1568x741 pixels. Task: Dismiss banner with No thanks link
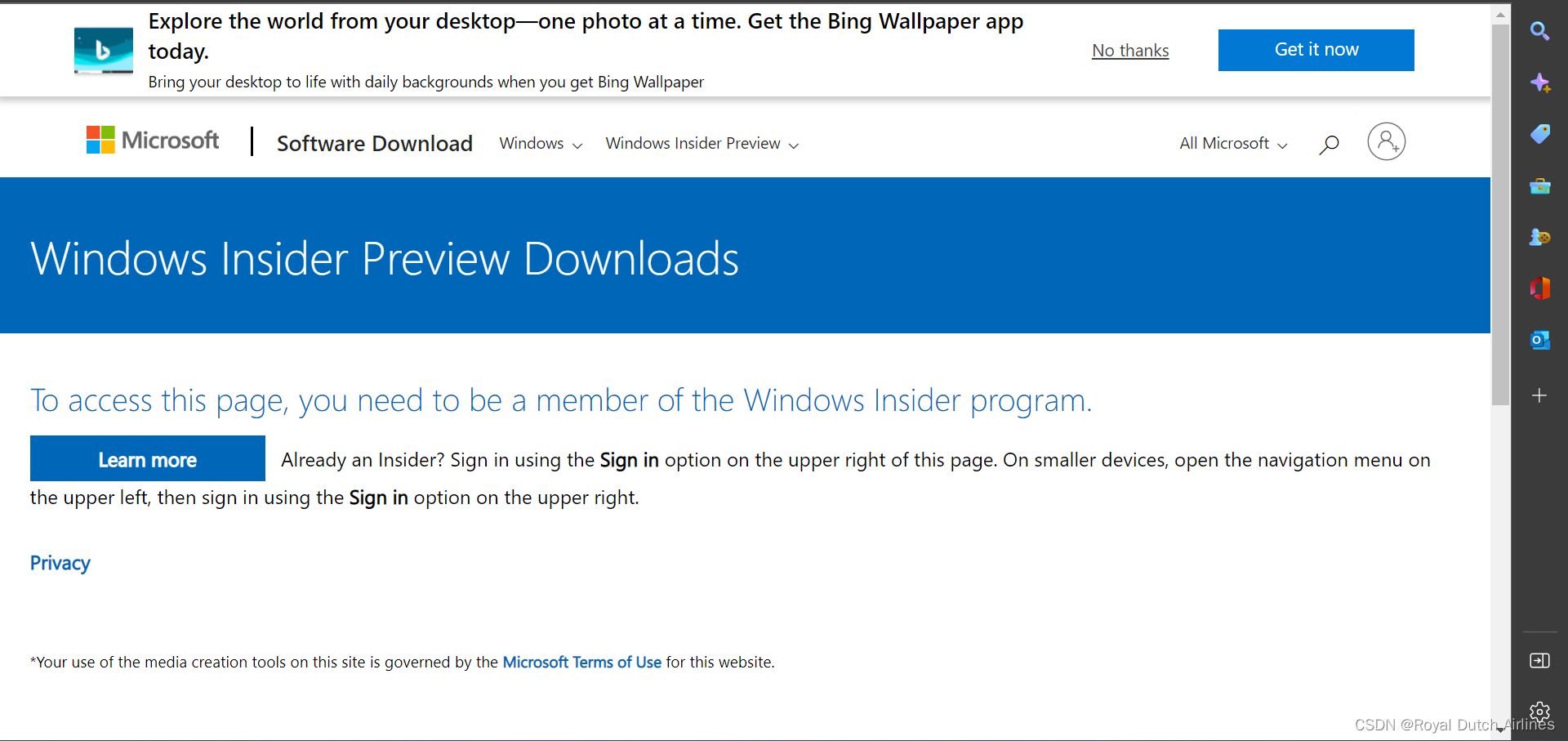pos(1130,51)
